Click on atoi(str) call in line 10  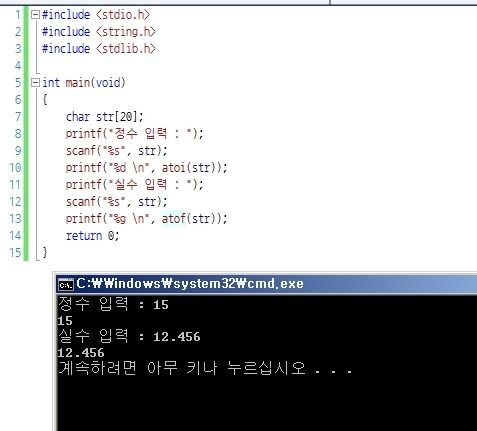coord(189,168)
